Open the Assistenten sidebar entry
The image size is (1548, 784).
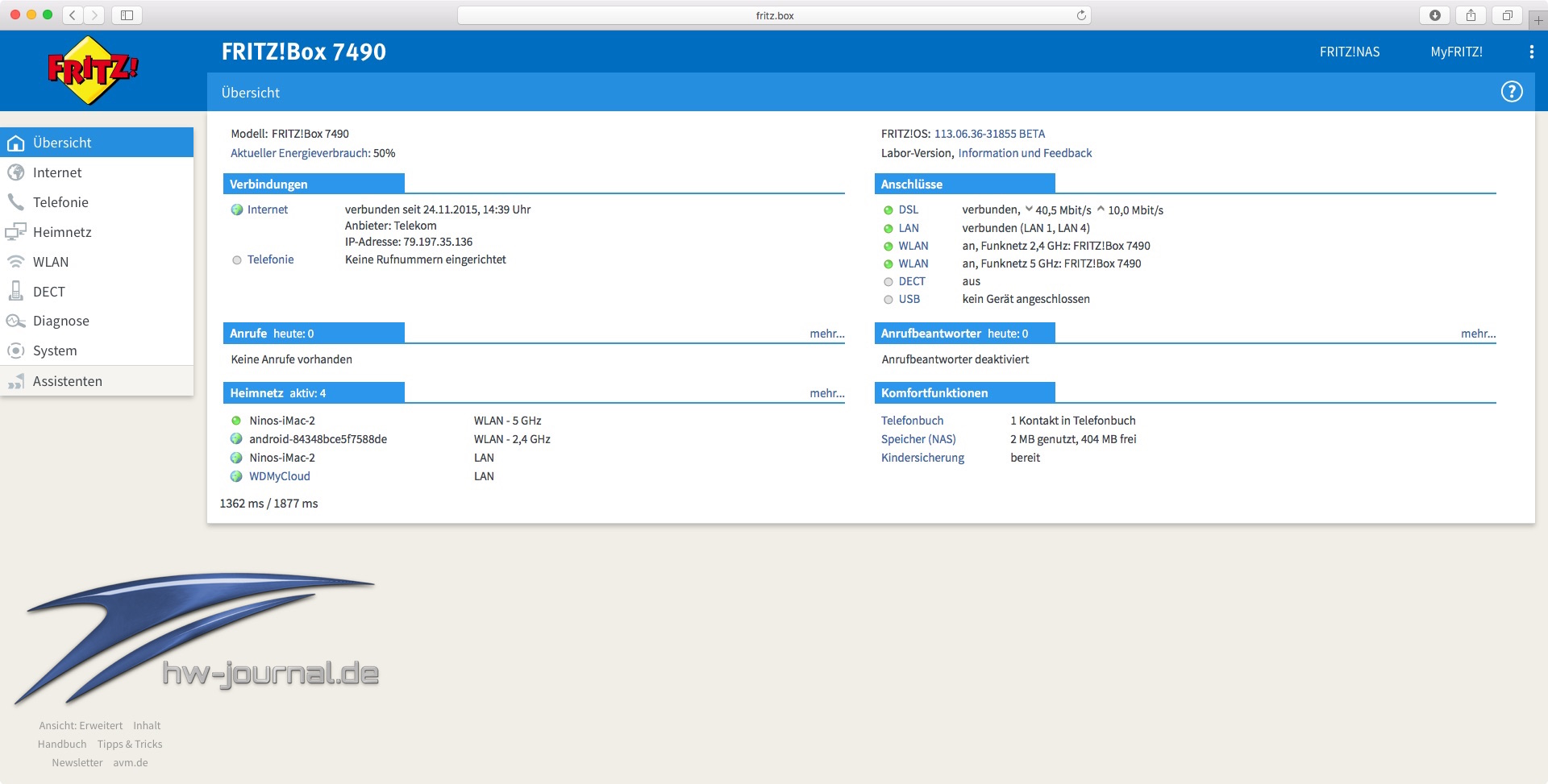point(97,381)
